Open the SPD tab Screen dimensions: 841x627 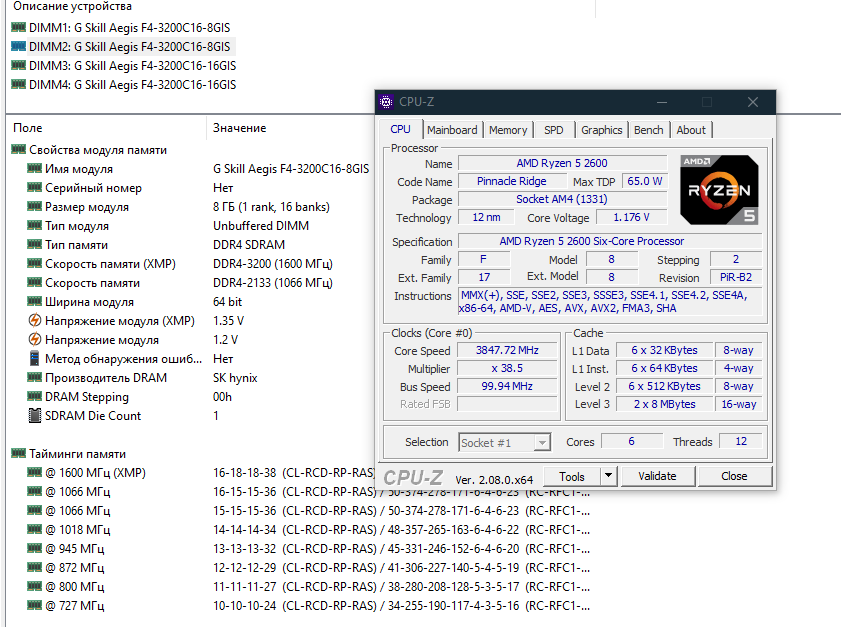click(553, 130)
